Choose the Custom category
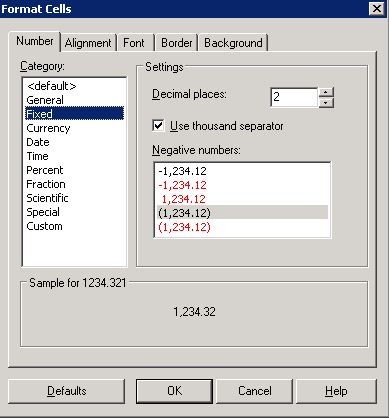This screenshot has width=389, height=418. click(74, 226)
